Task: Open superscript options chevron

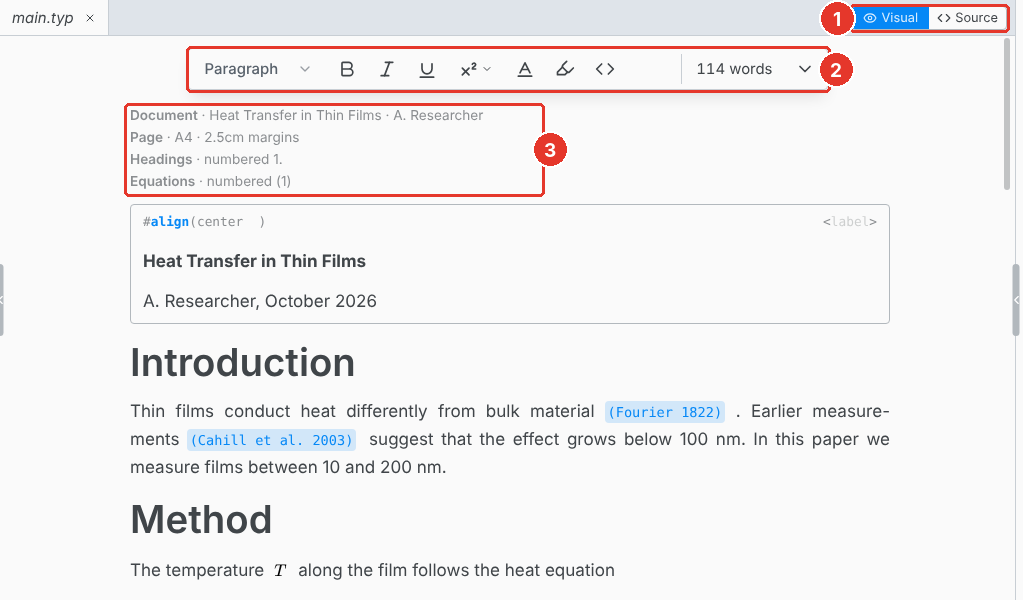Action: point(487,69)
